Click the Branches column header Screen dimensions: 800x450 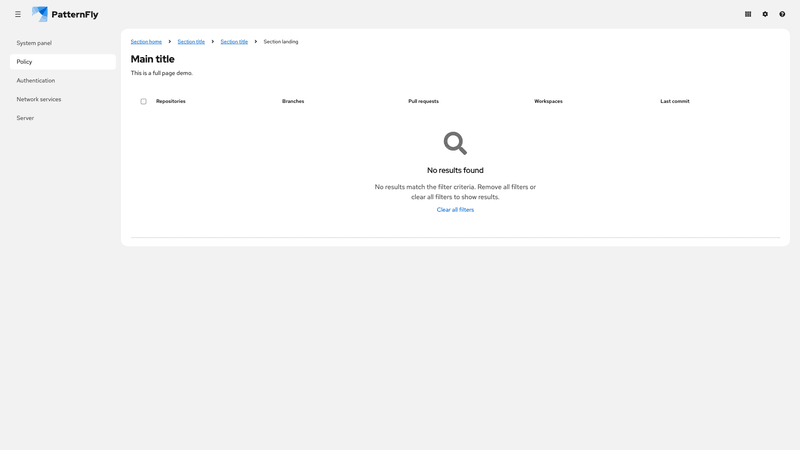pyautogui.click(x=293, y=101)
